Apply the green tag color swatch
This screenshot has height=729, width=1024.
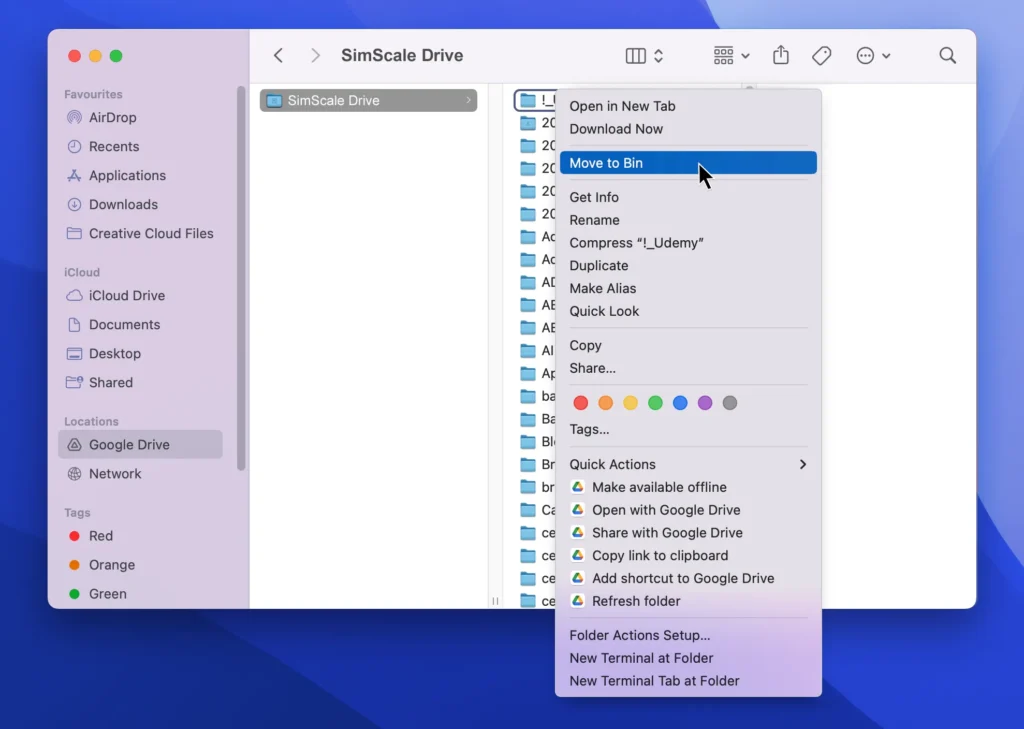point(655,402)
